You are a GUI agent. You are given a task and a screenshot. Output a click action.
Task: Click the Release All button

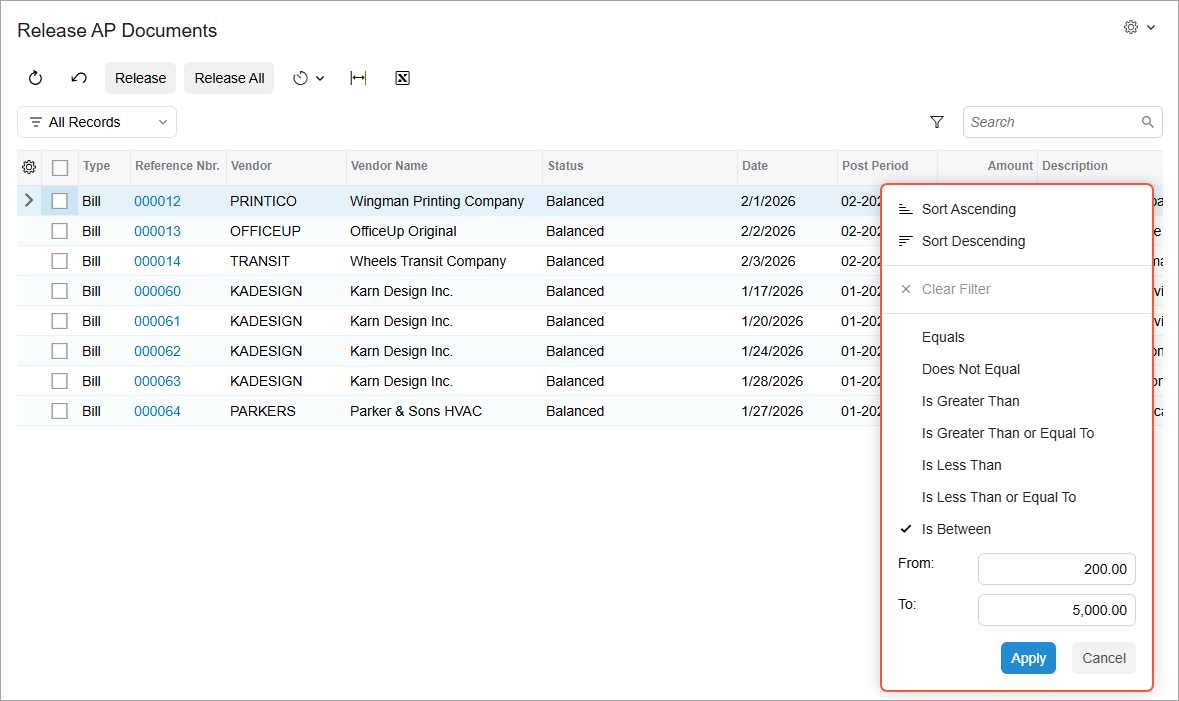(229, 78)
